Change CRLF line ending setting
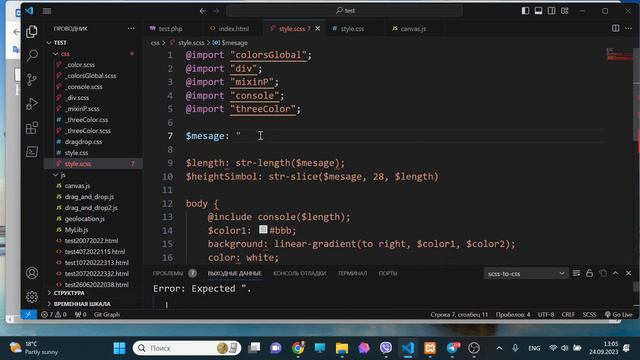Image resolution: width=640 pixels, height=360 pixels. click(x=568, y=315)
